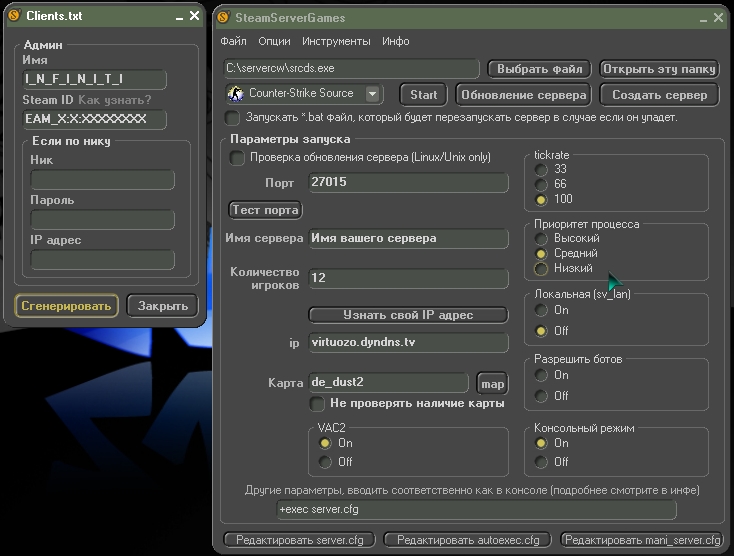
Task: Set Консольный режим to Off
Action: point(541,462)
